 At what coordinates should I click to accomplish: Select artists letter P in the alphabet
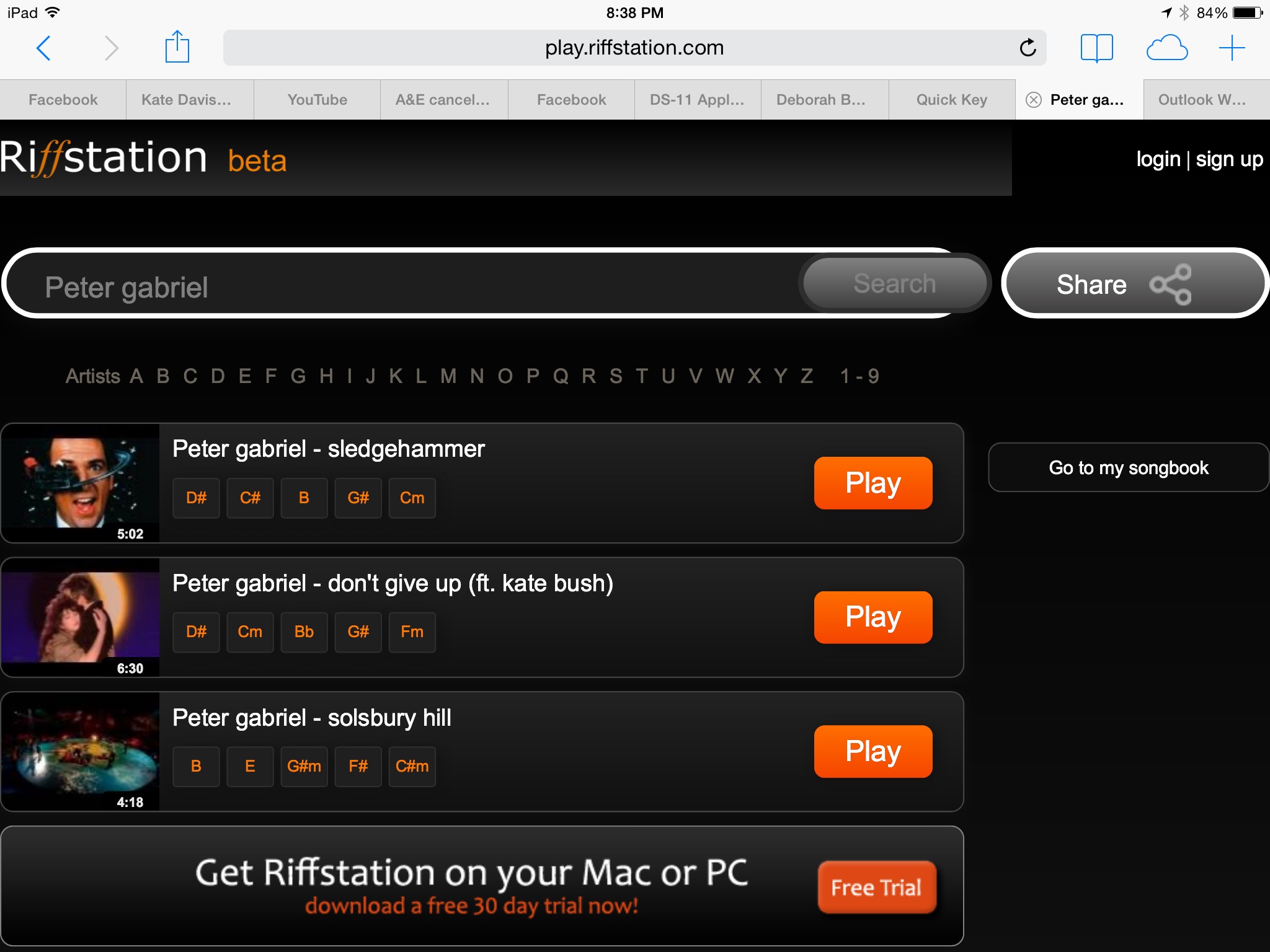[533, 376]
